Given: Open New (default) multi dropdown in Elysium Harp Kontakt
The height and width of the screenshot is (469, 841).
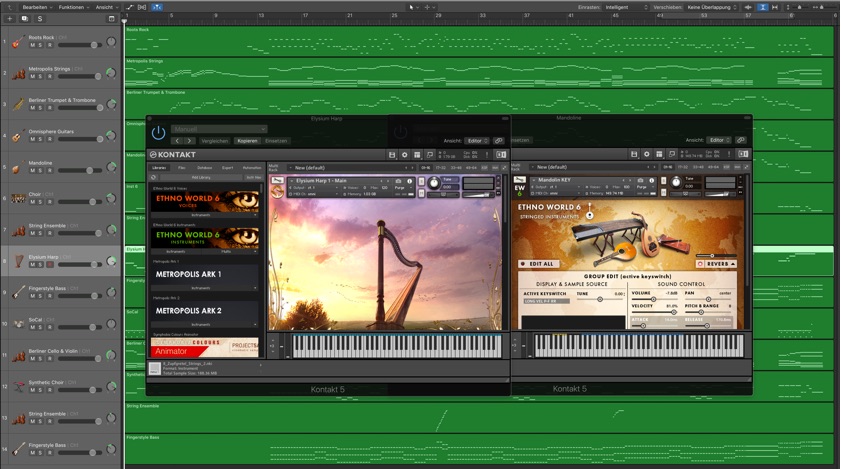Looking at the screenshot, I should click(352, 168).
